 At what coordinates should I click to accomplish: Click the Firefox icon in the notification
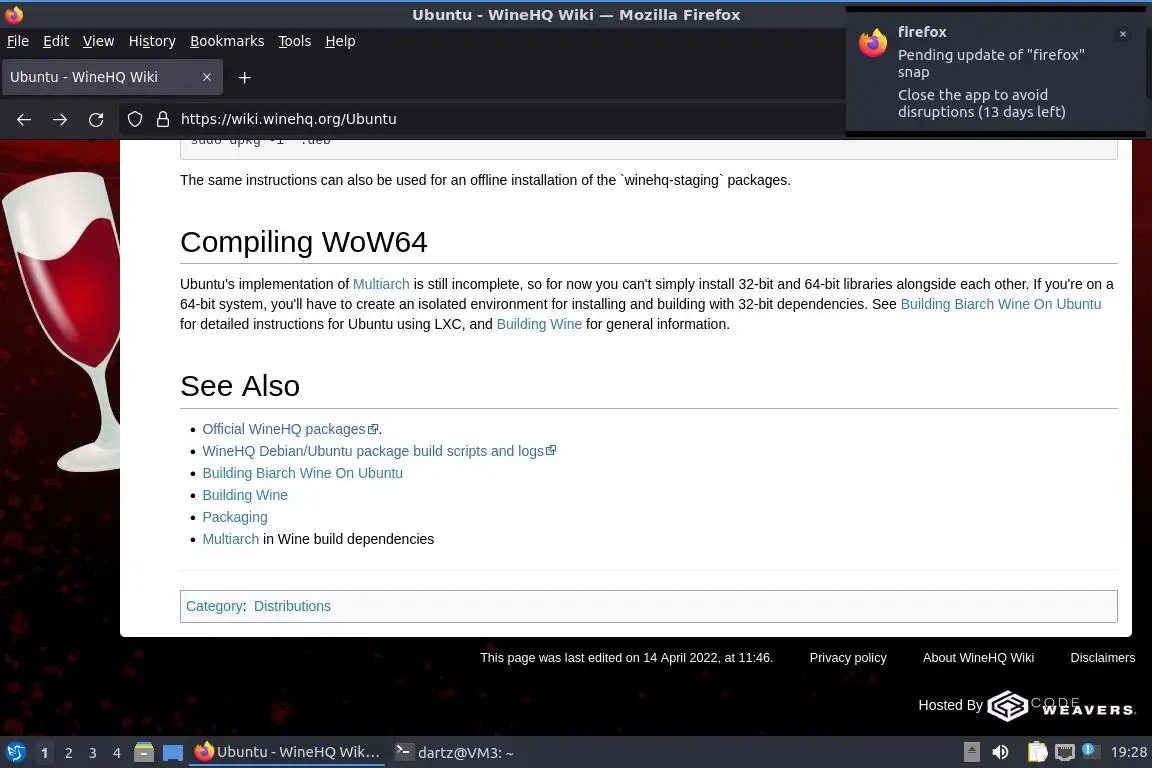click(873, 43)
